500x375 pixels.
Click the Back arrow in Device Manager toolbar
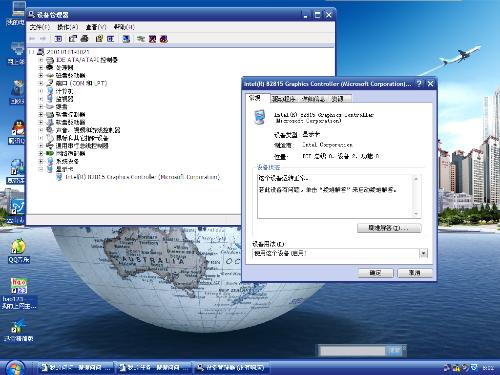(x=32, y=39)
